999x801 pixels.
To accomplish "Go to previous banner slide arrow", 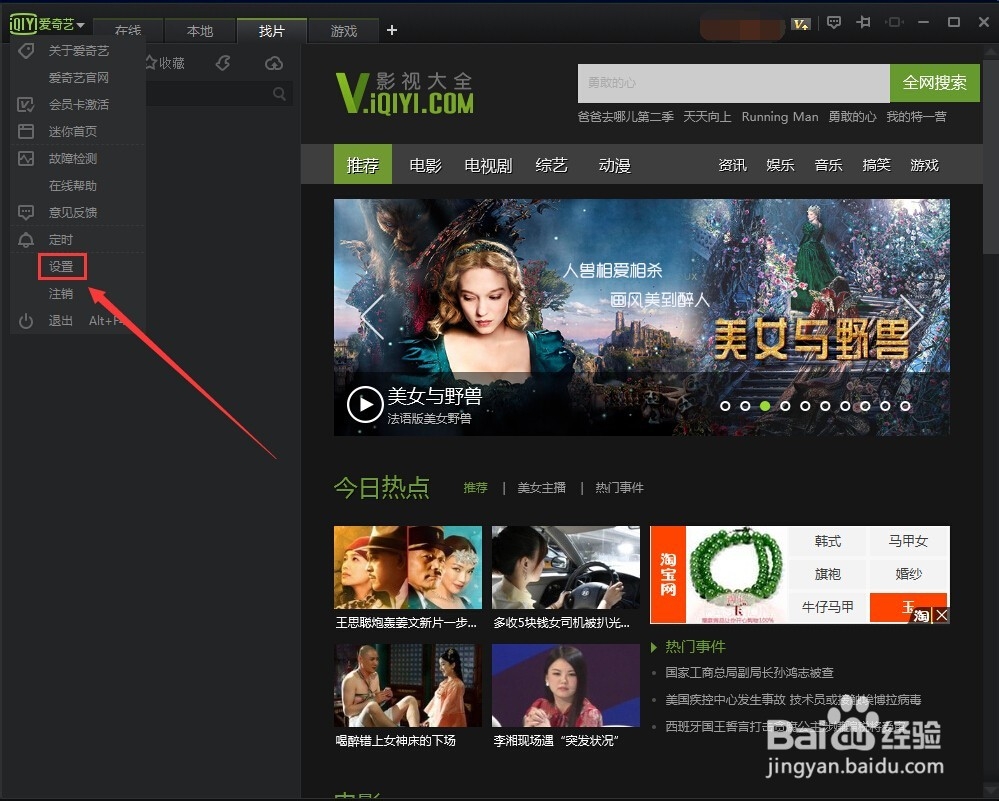I will pyautogui.click(x=373, y=317).
